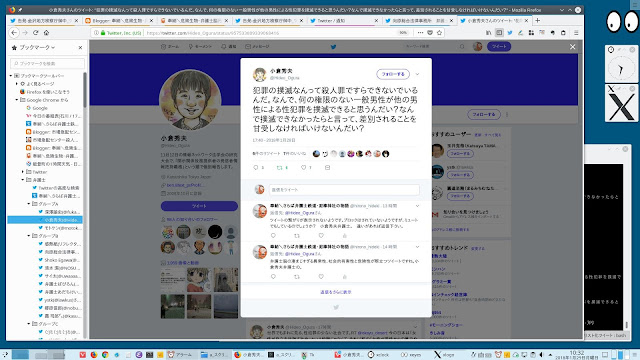
Task: Reply to the tweet using the speech-bubble icon
Action: (x=256, y=167)
